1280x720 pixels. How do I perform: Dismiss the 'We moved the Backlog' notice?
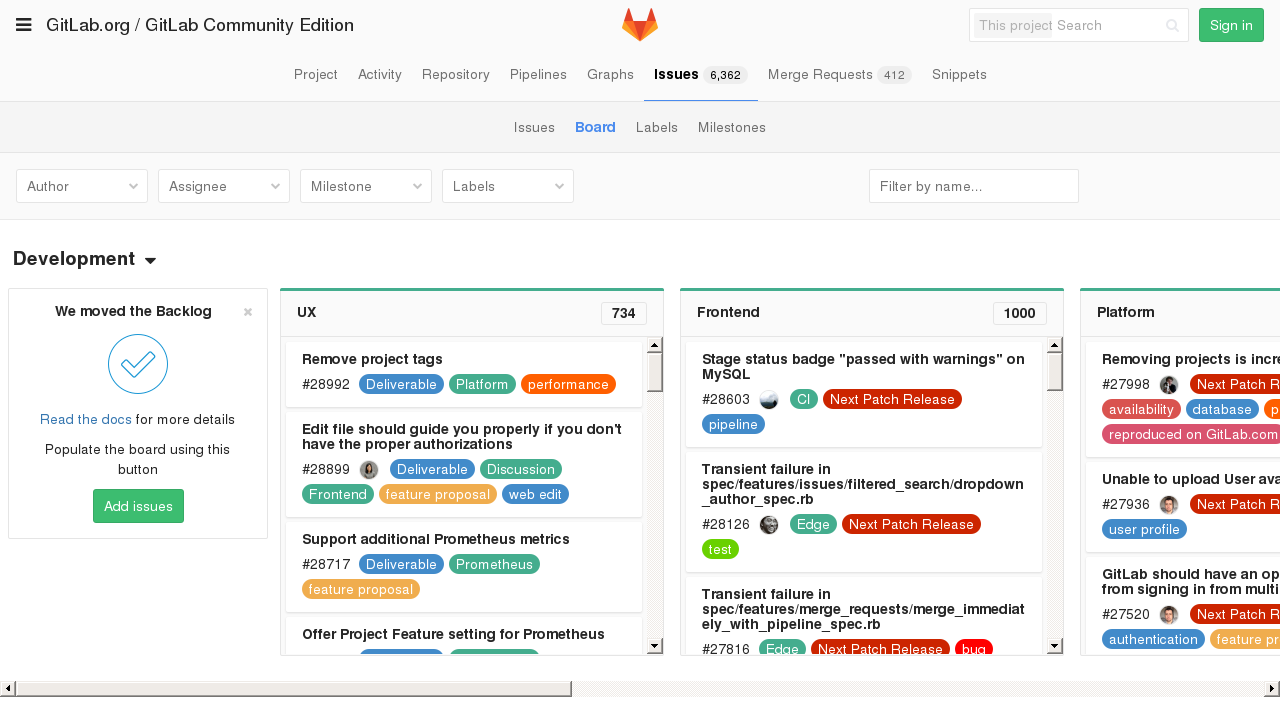tap(248, 312)
